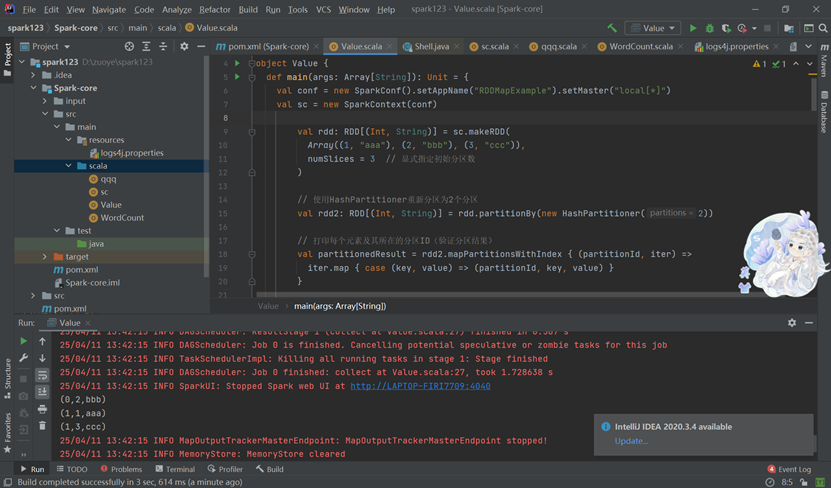Open the Value run configuration dropdown
831x488 pixels.
click(652, 28)
